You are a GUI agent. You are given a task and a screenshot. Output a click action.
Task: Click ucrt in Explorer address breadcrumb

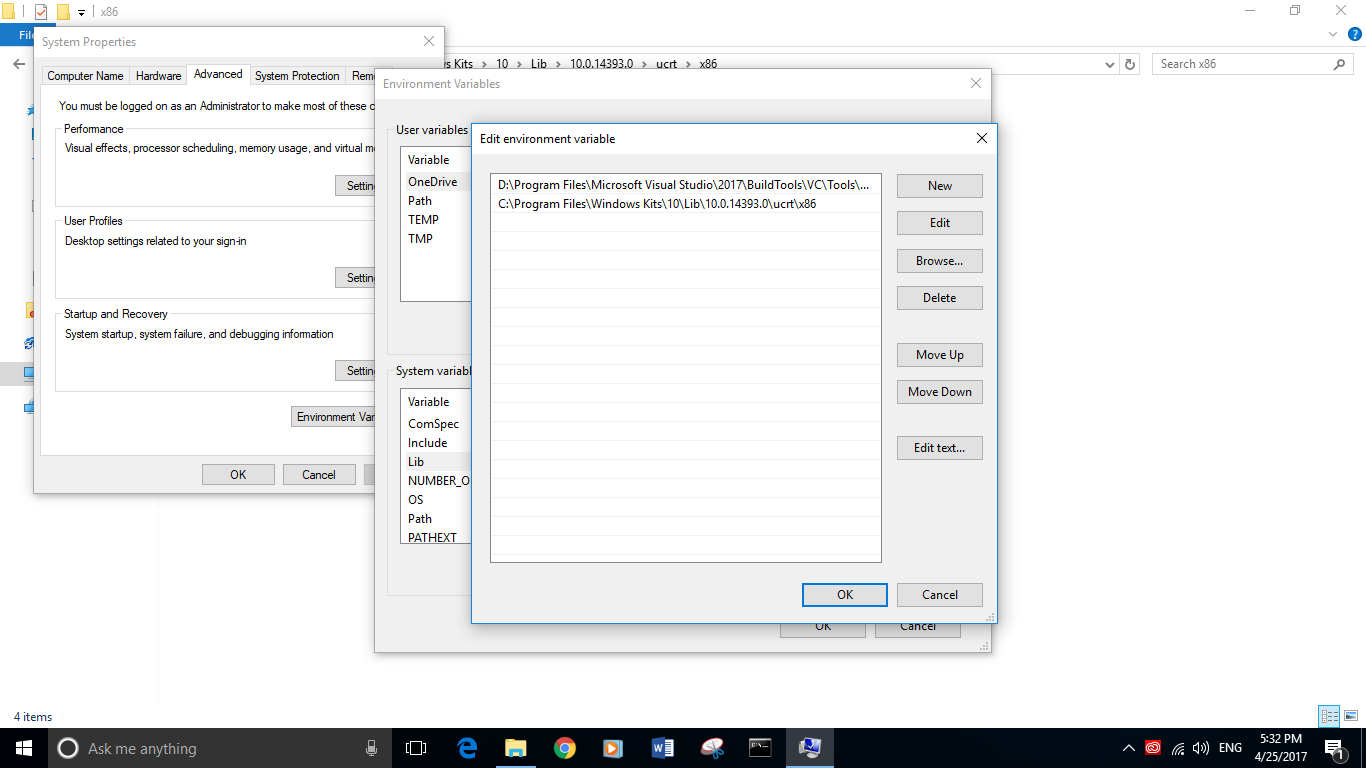pos(666,64)
